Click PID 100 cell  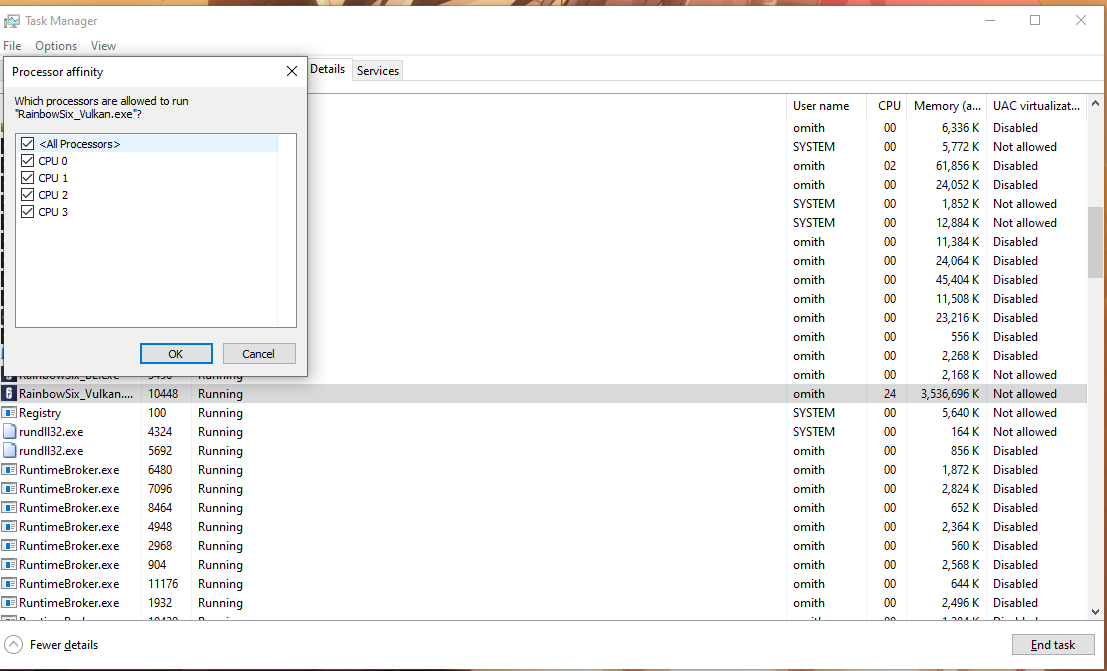coord(157,413)
